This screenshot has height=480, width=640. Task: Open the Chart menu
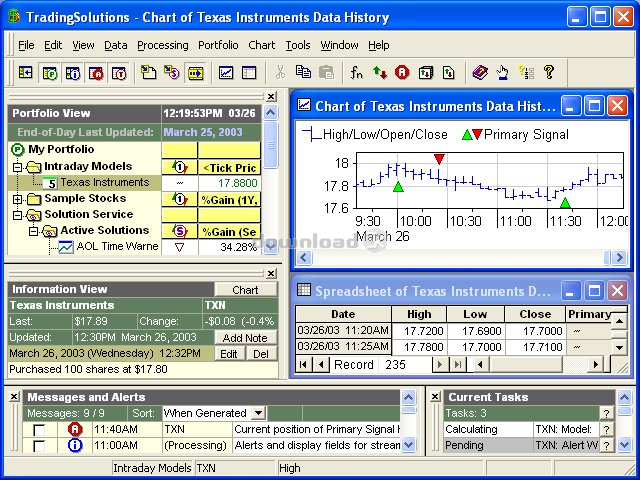point(261,45)
